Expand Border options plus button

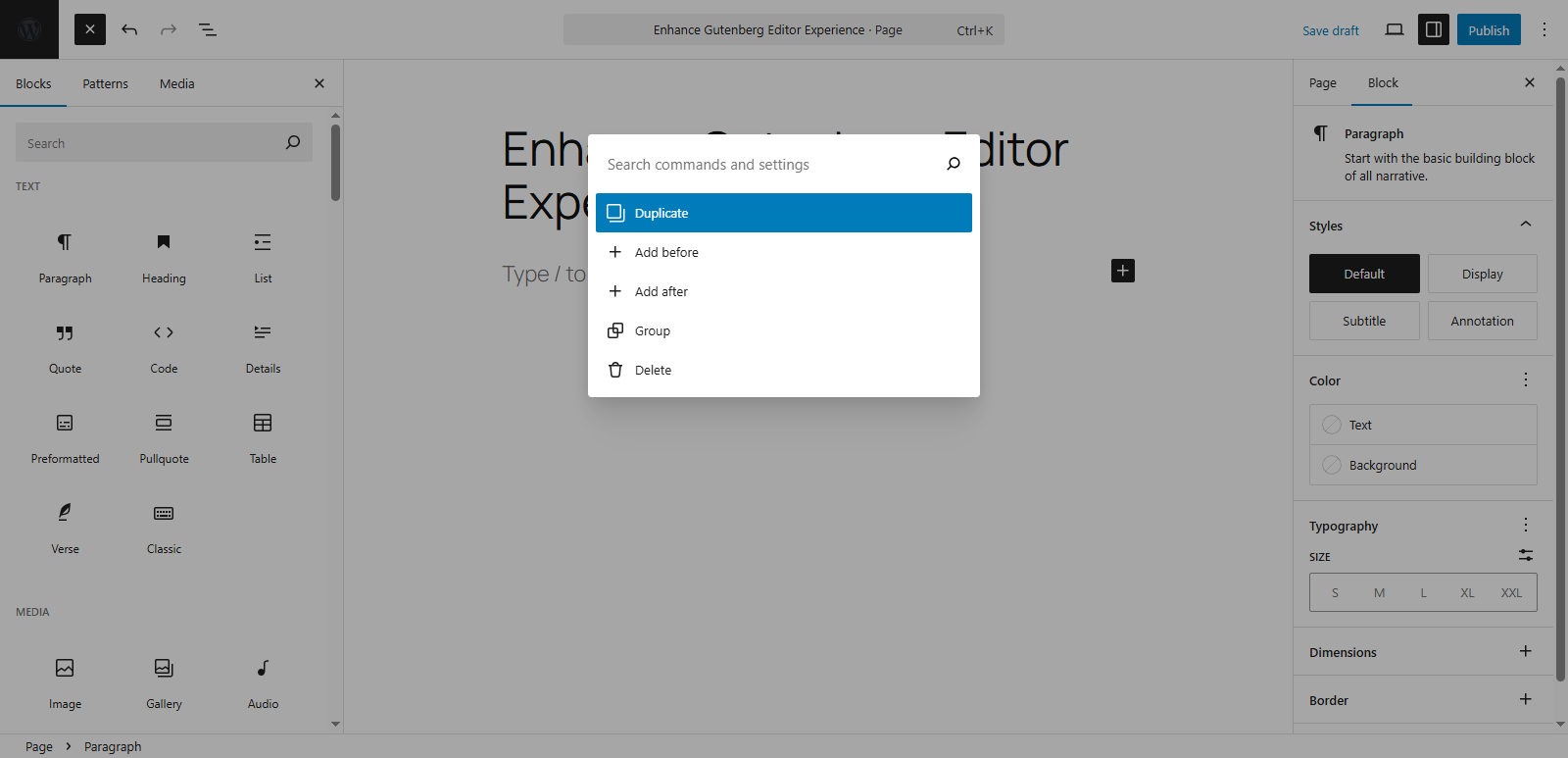tap(1526, 699)
